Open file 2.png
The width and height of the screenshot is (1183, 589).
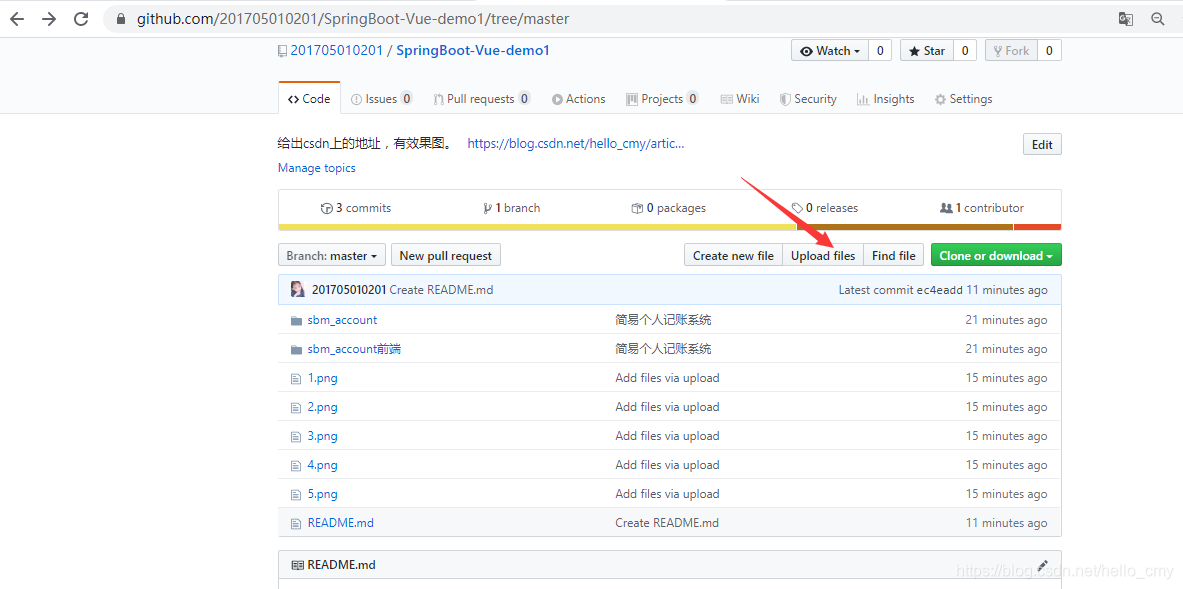pyautogui.click(x=322, y=407)
